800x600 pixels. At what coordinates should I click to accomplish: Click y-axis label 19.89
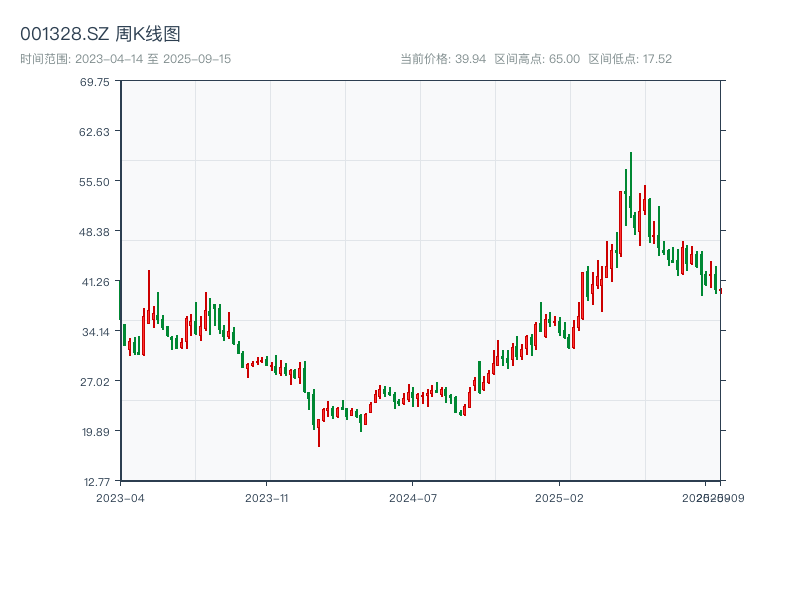[95, 432]
